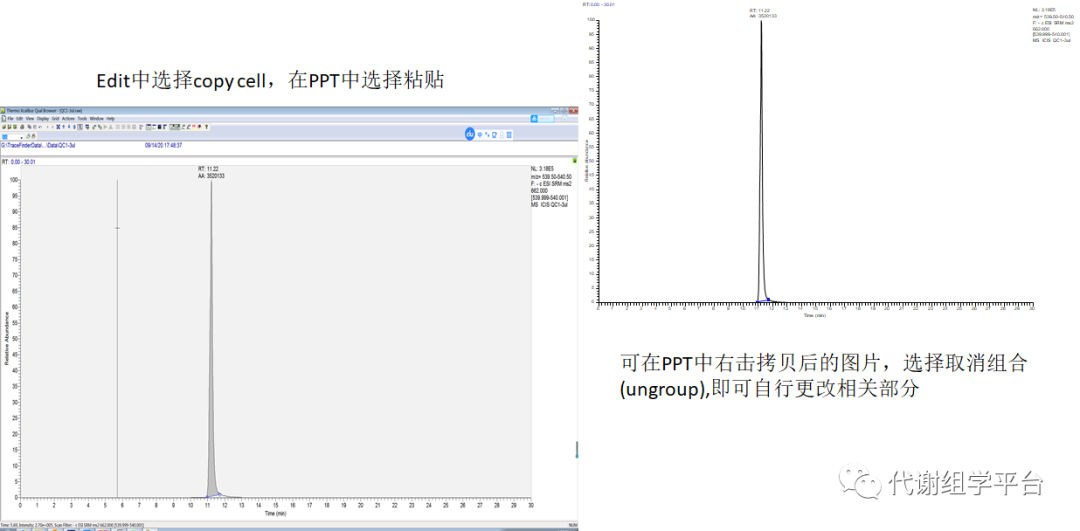Viewport: 1080px width, 531px height.
Task: Click the 'Time (min)' axis label in Qual Browser
Action: click(x=276, y=514)
